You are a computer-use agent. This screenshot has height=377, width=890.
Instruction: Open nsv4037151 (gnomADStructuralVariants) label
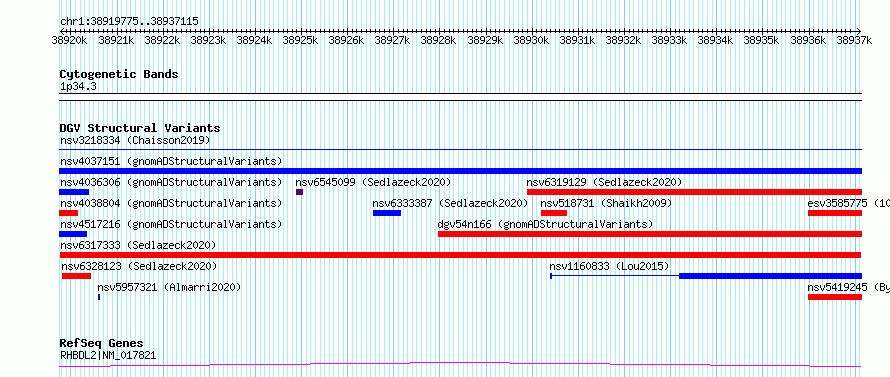pyautogui.click(x=171, y=161)
